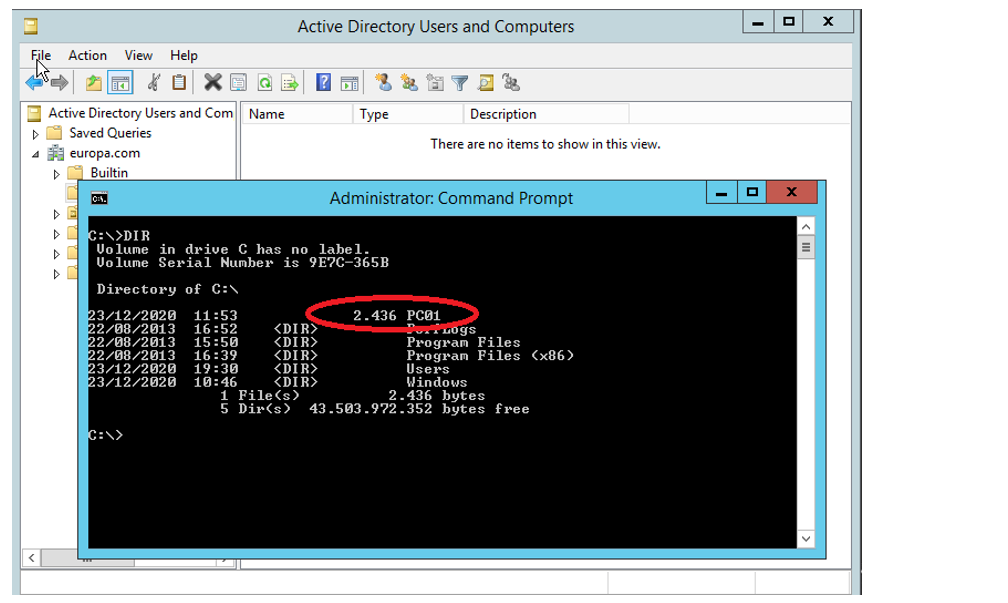Go back with the blue Back arrow
The width and height of the screenshot is (1008, 603).
tap(34, 83)
